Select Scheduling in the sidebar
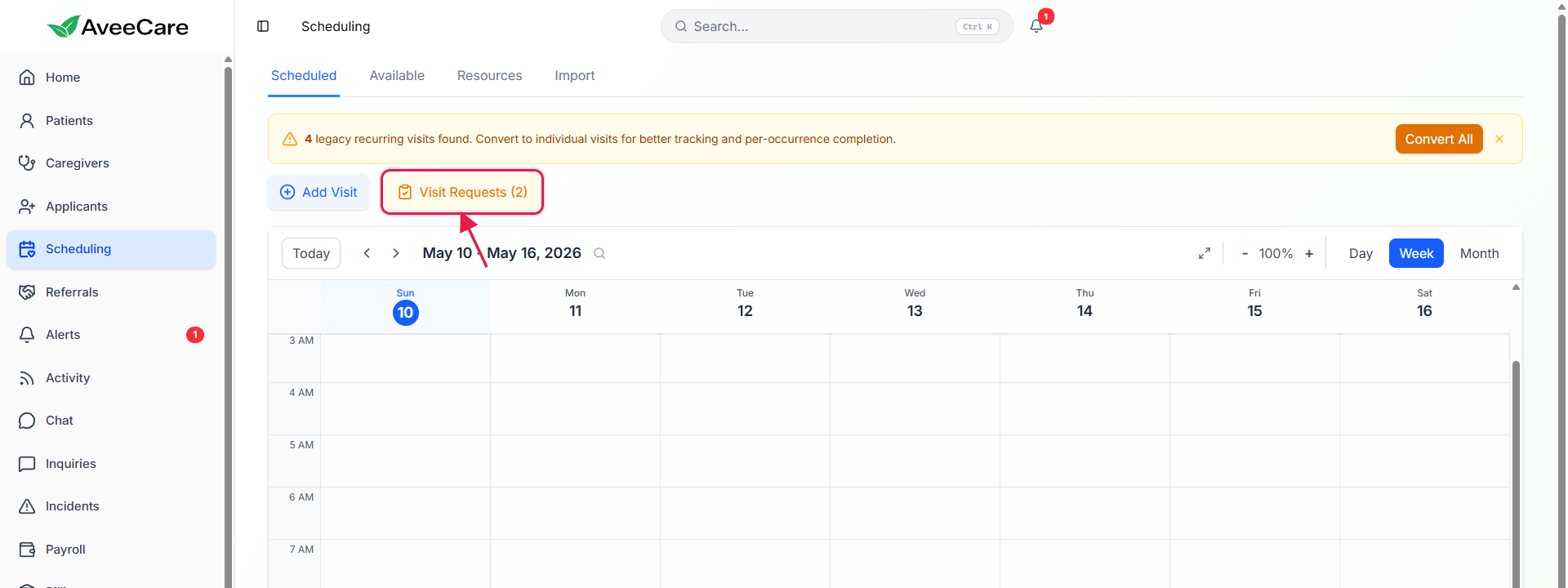Viewport: 1568px width, 588px height. (x=111, y=249)
